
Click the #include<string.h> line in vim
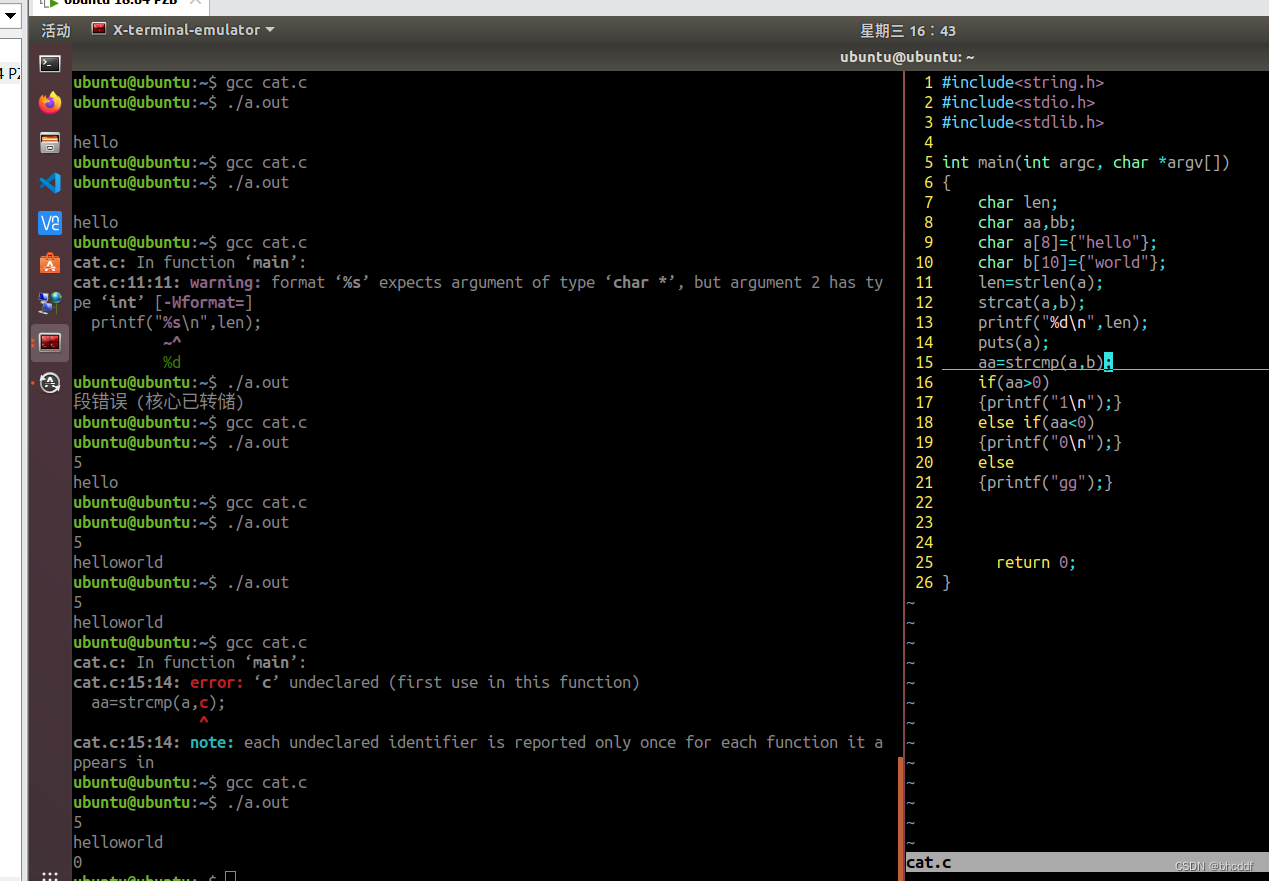(1023, 82)
